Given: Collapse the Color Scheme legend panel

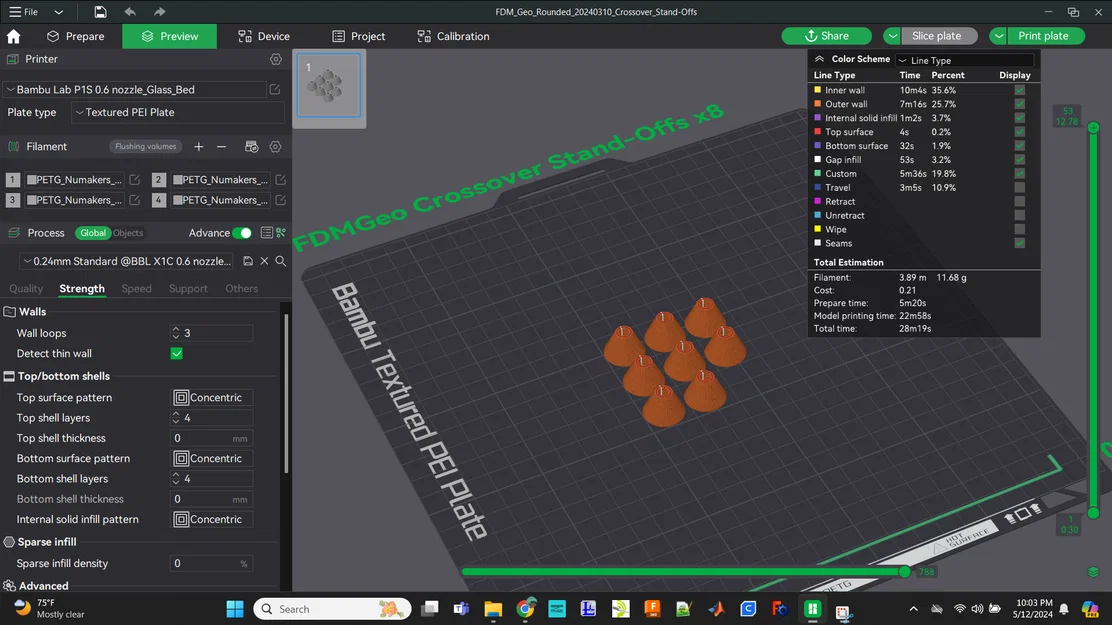Looking at the screenshot, I should coord(819,59).
